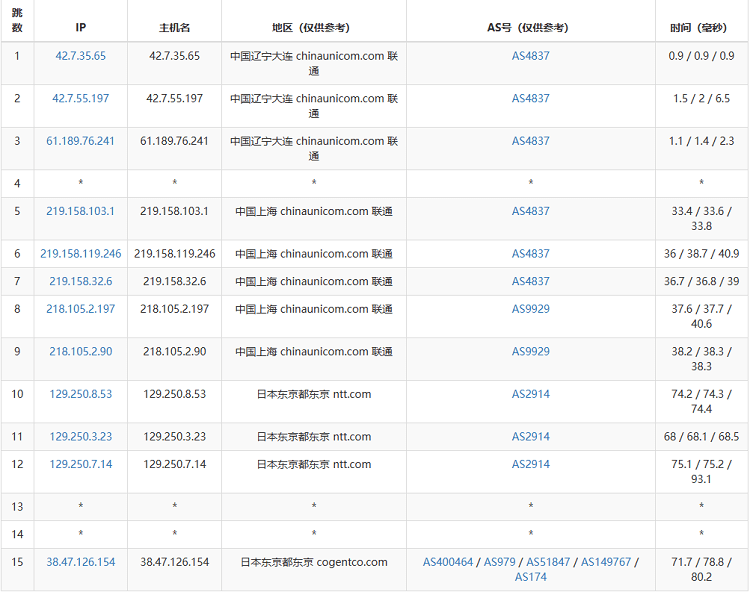Click the 跳数 column header

[x=17, y=20]
